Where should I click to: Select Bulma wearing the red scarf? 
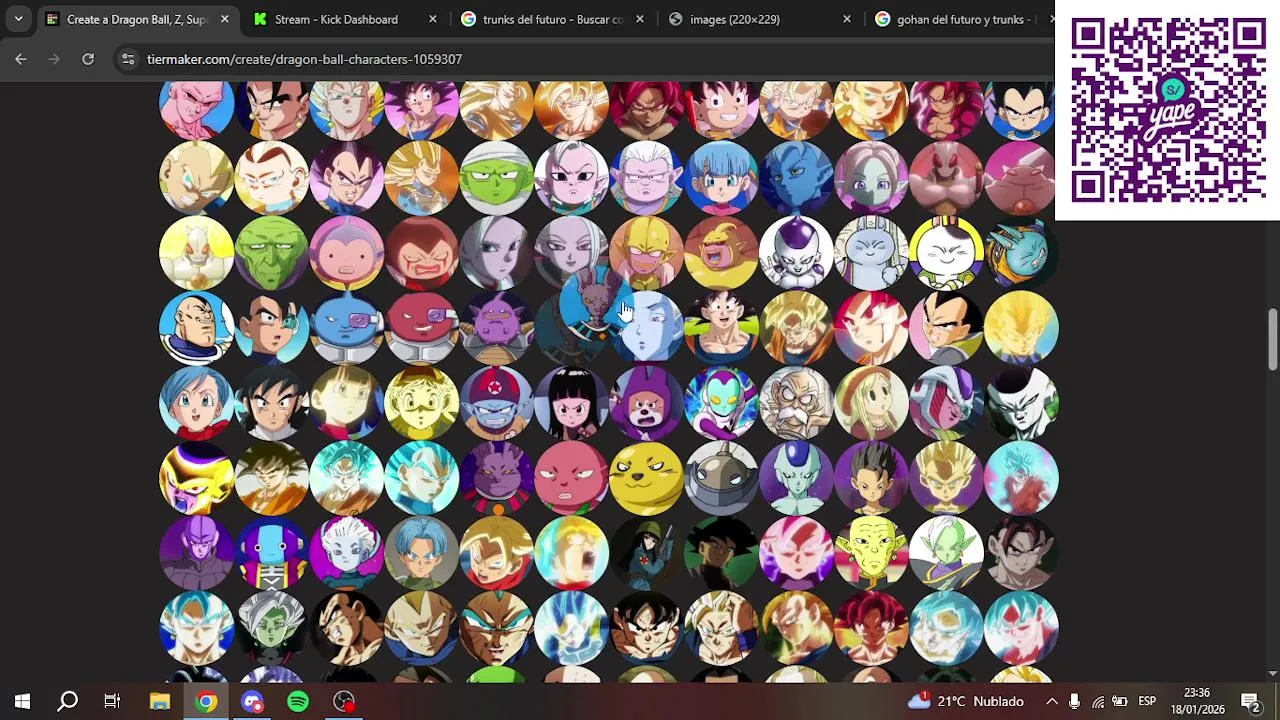pos(197,403)
